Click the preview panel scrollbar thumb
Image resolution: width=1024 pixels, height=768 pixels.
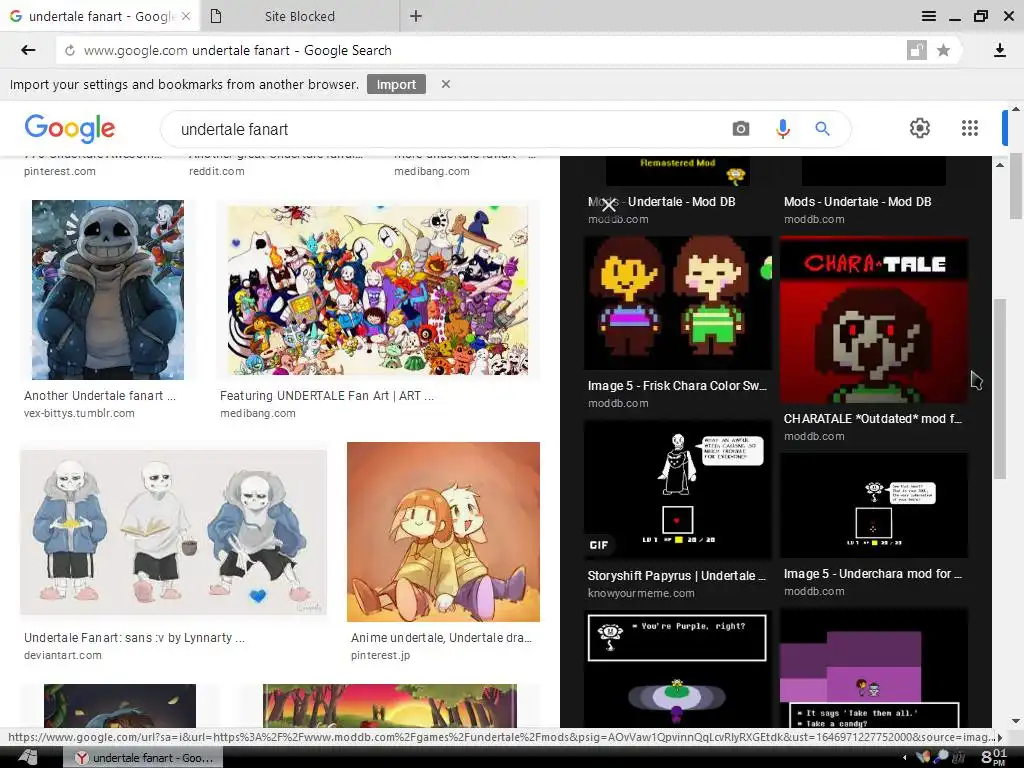[x=1000, y=389]
